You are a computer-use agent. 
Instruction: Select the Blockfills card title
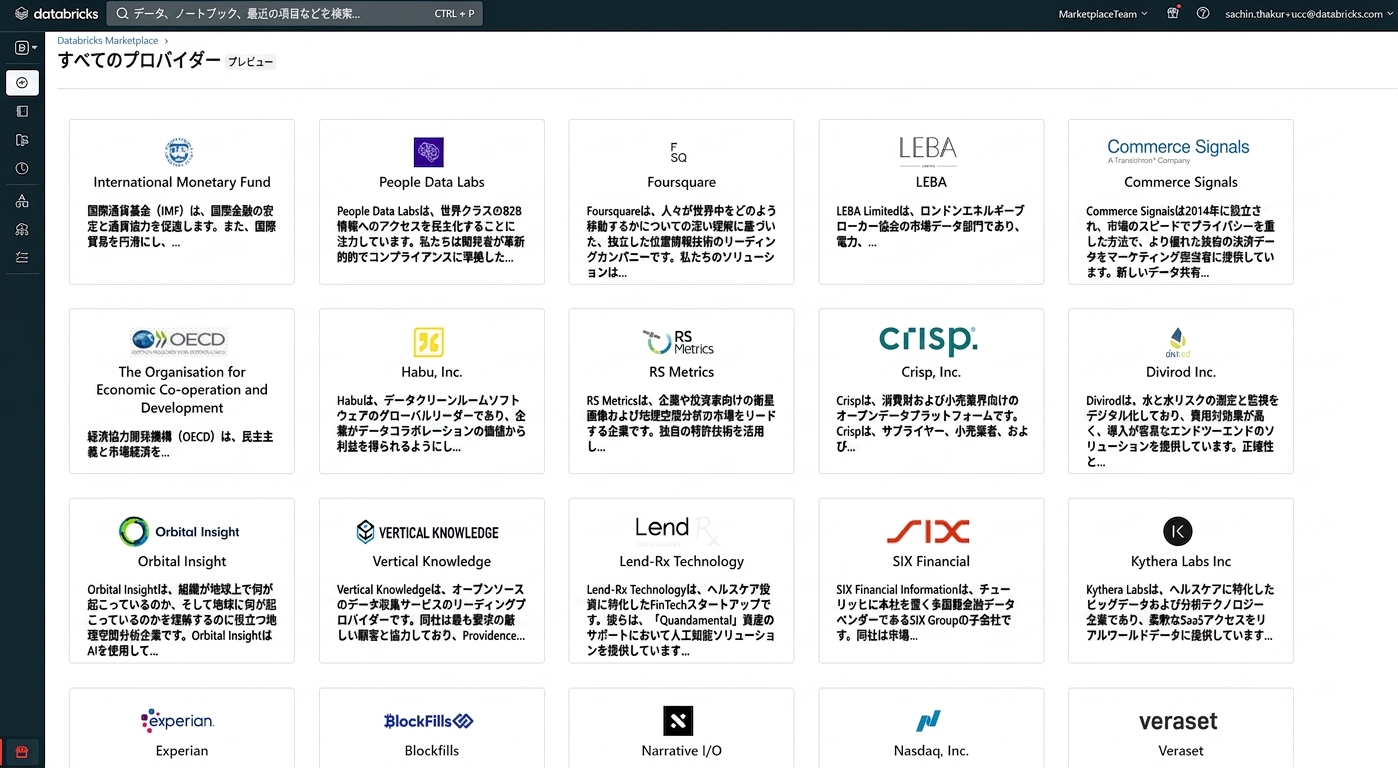tap(432, 751)
